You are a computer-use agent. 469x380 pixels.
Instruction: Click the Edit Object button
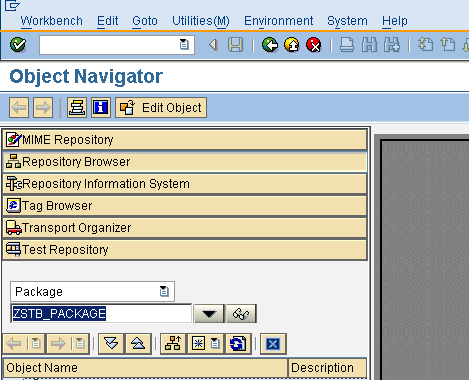[x=161, y=108]
